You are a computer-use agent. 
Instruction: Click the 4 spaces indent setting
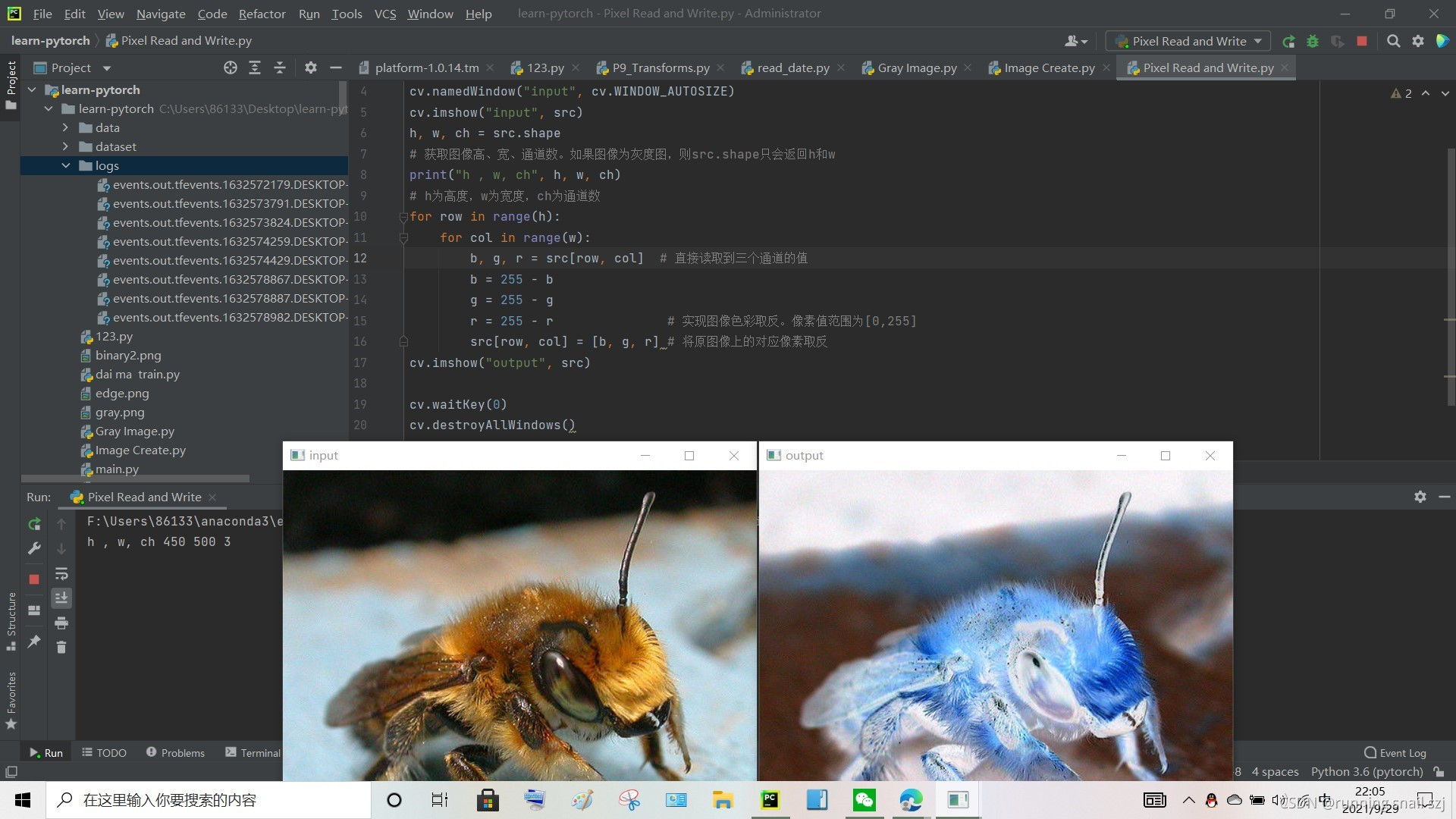coord(1275,772)
